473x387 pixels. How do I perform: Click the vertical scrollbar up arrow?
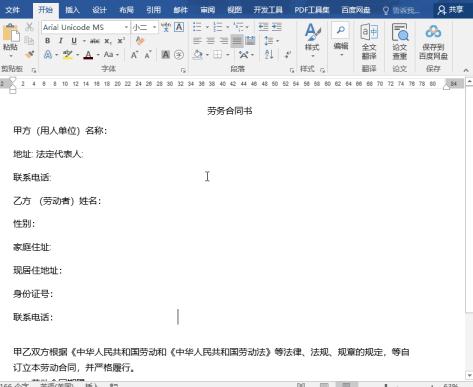(469, 82)
